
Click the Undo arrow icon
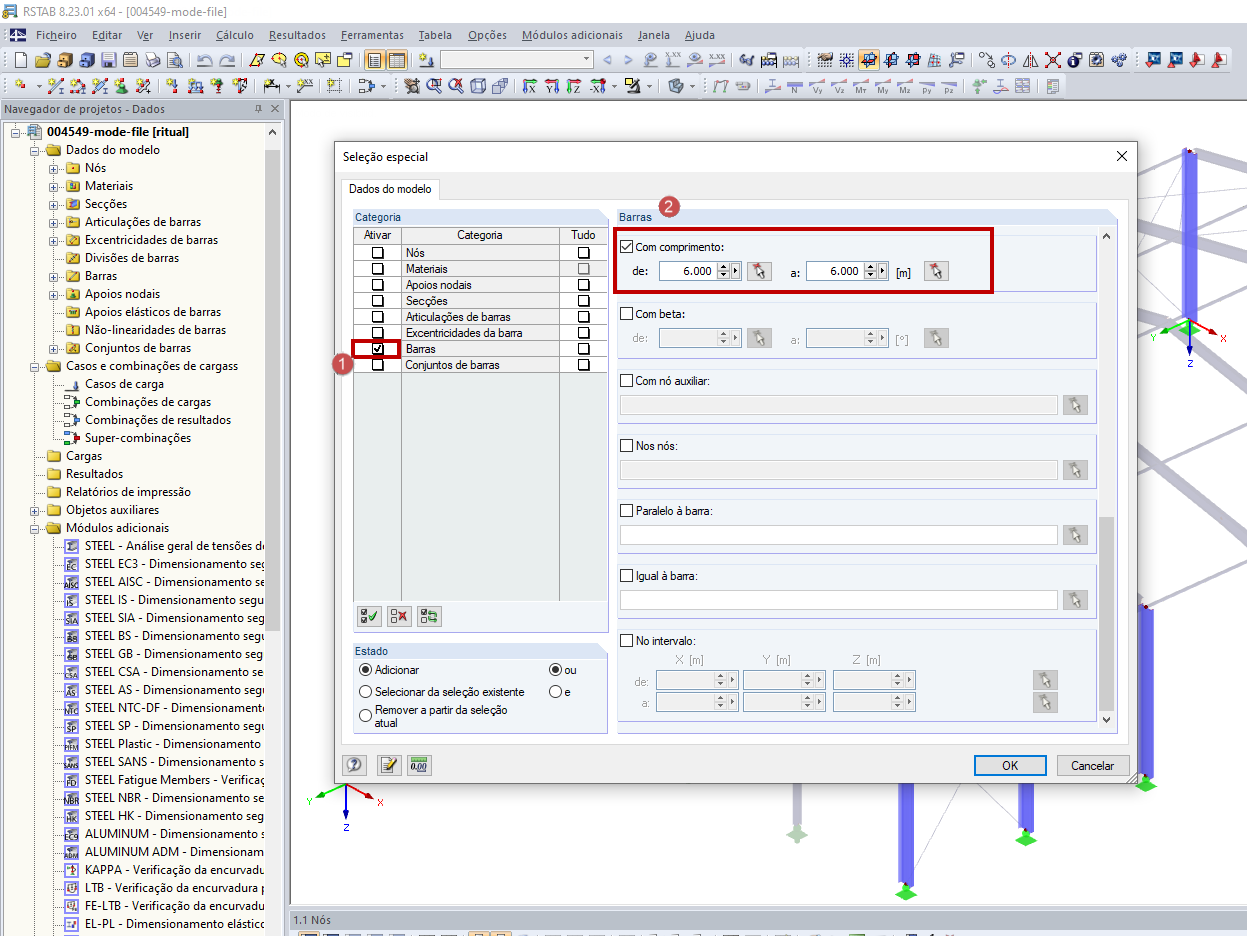[204, 60]
